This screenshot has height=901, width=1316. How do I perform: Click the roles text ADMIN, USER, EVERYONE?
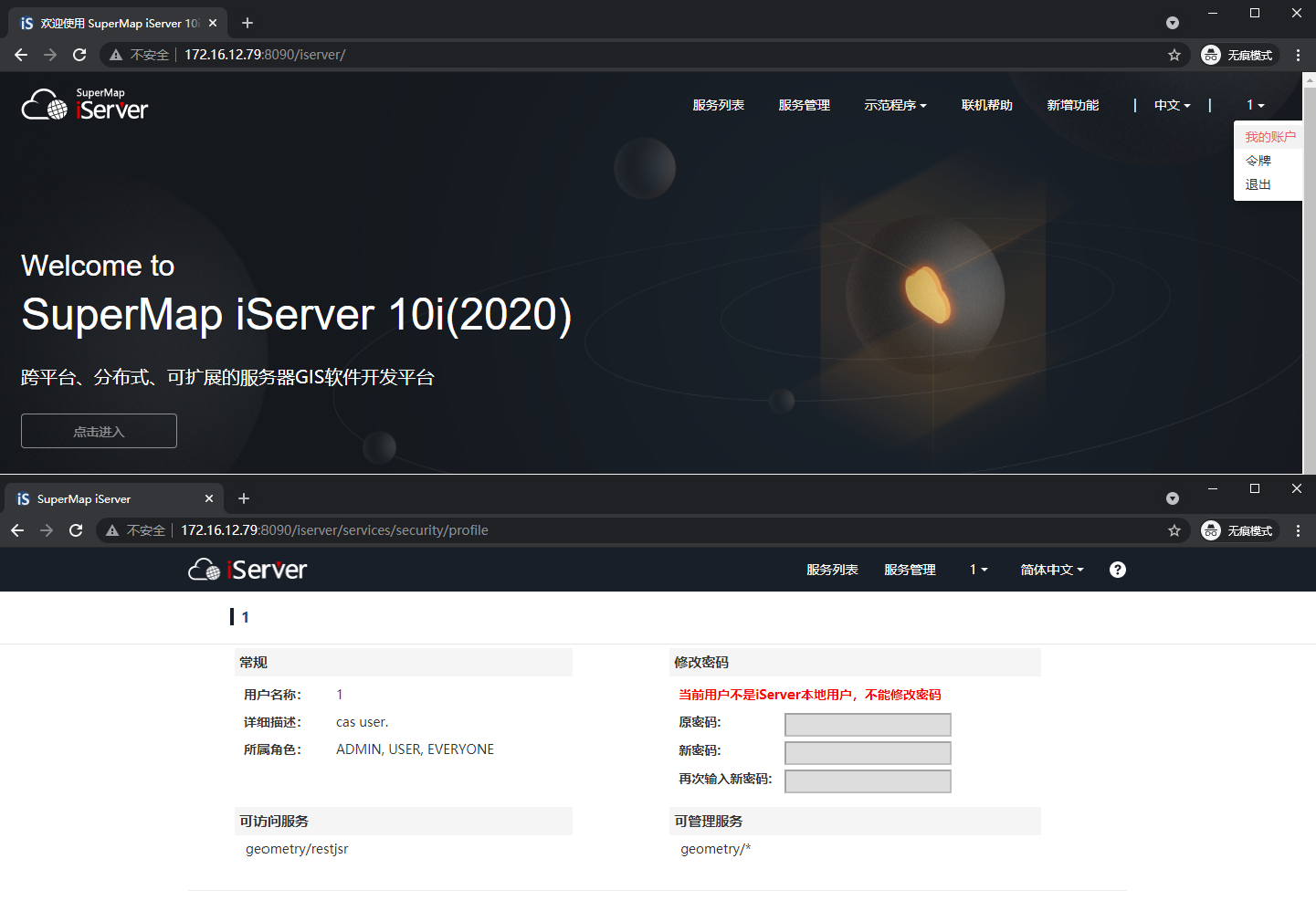point(415,749)
